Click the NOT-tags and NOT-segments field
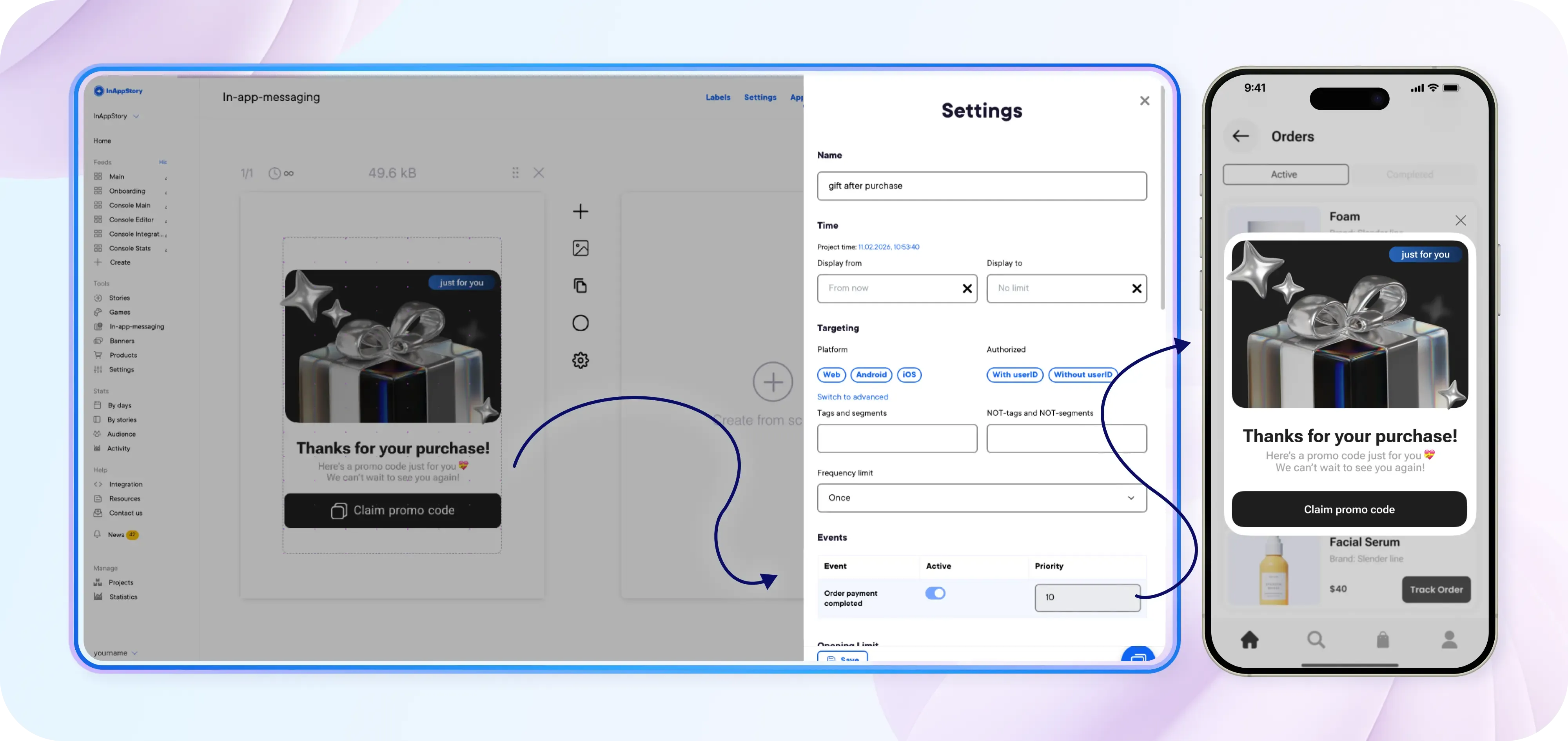The height and width of the screenshot is (741, 1568). 1066,438
